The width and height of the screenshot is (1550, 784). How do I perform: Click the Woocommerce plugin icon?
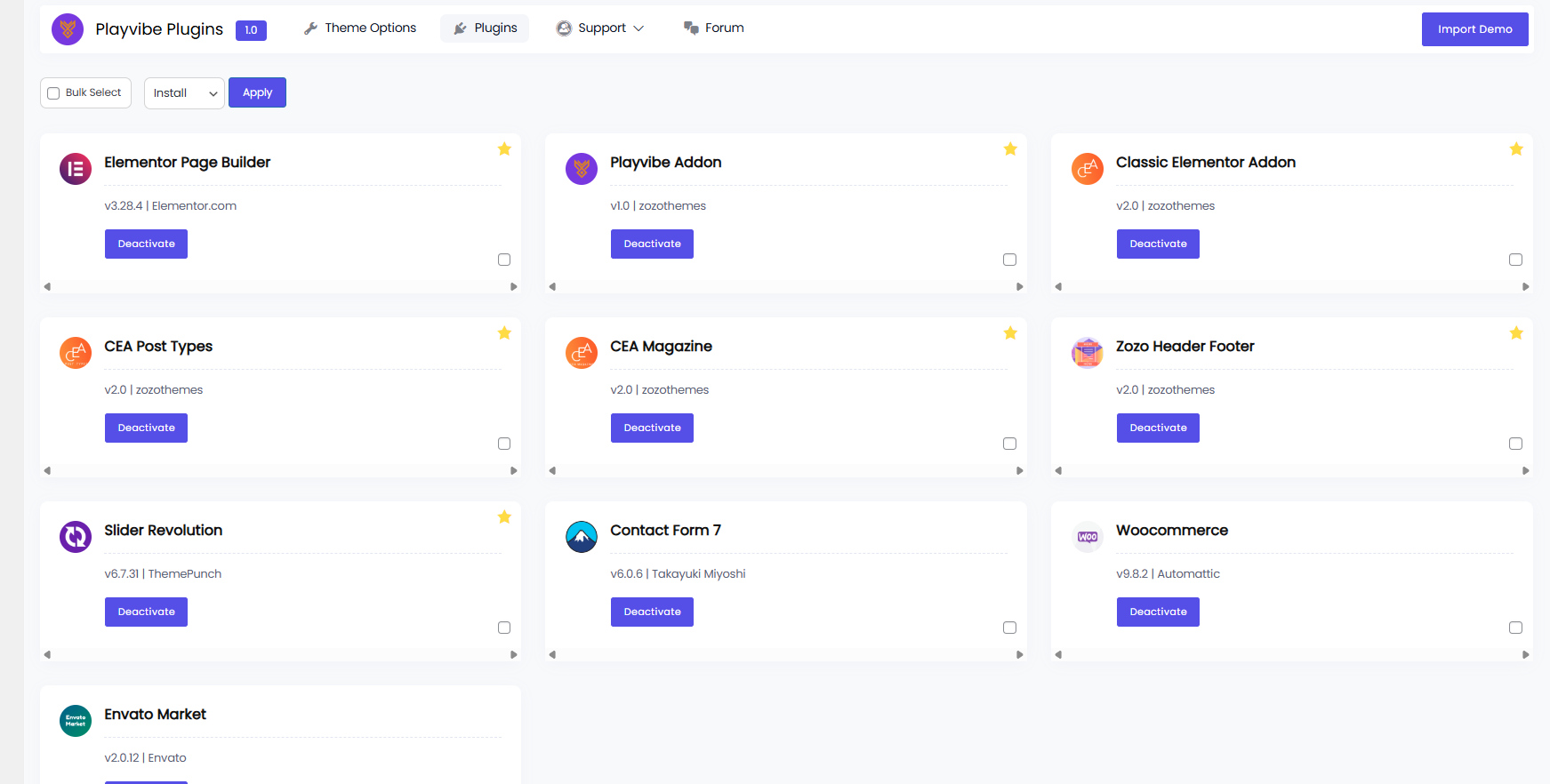coord(1088,537)
